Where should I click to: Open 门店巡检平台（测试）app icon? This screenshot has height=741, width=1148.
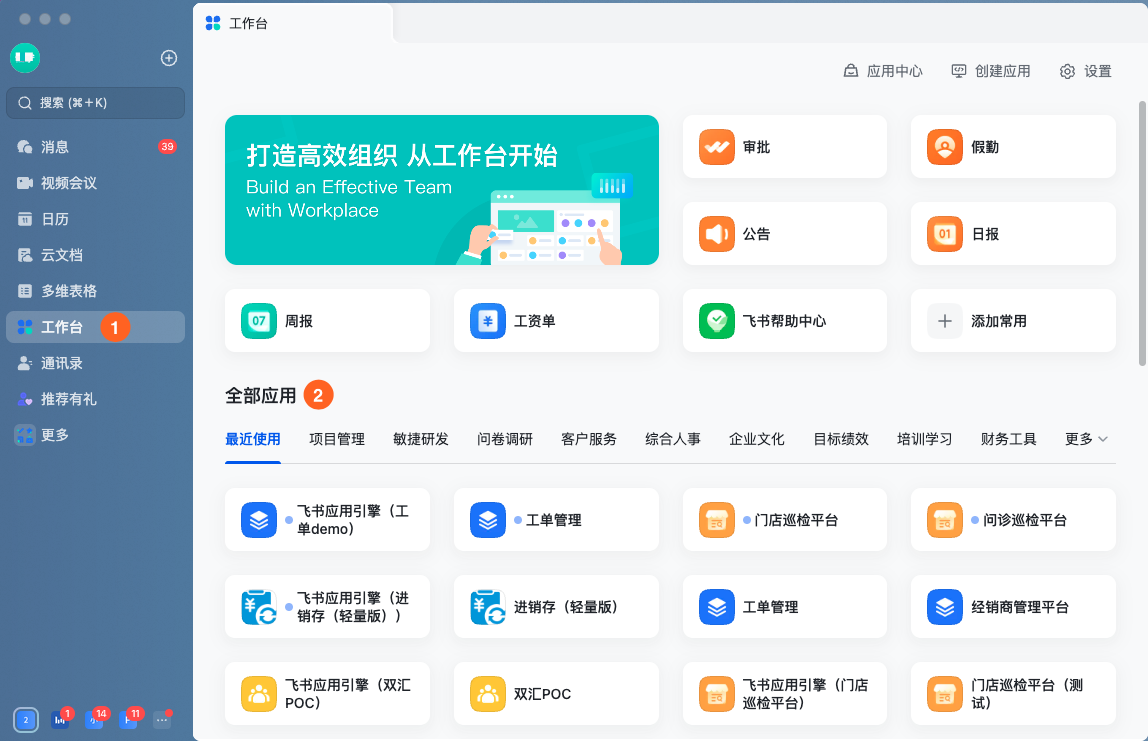tap(944, 694)
